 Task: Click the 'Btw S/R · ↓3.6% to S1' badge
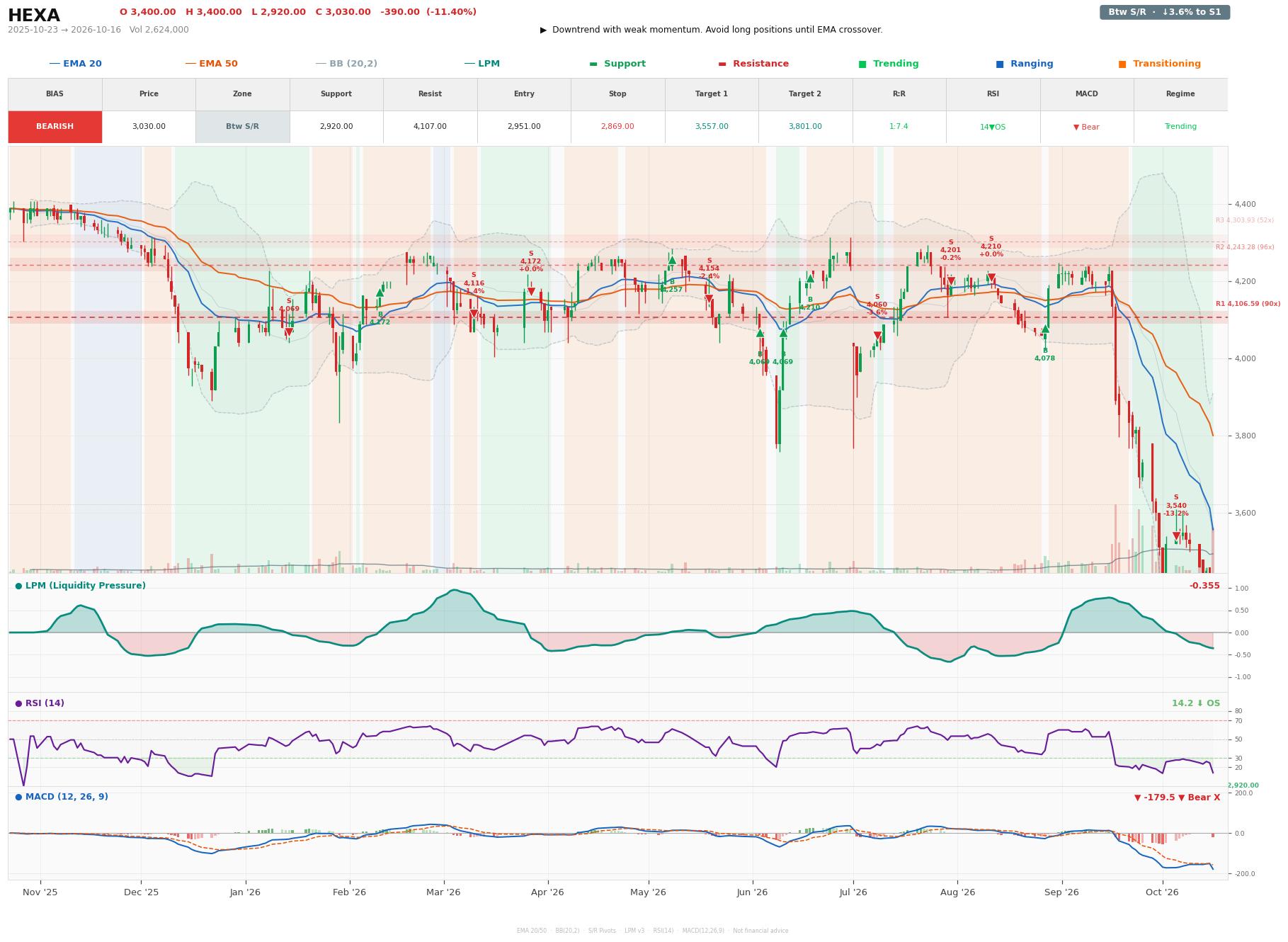click(x=1164, y=12)
